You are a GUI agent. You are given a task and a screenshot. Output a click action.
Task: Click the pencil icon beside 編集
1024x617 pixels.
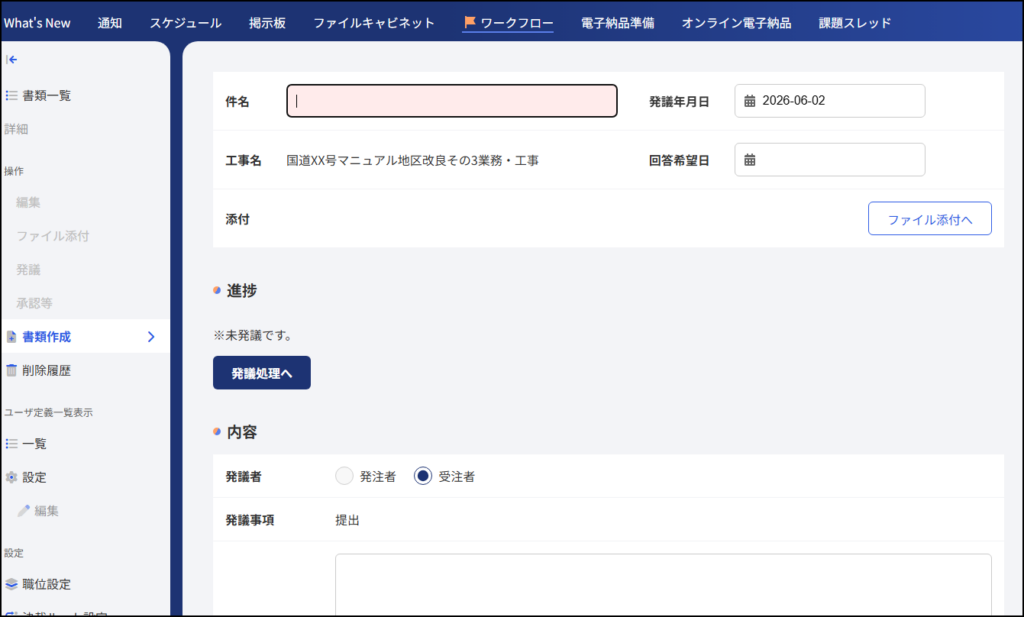(x=24, y=511)
